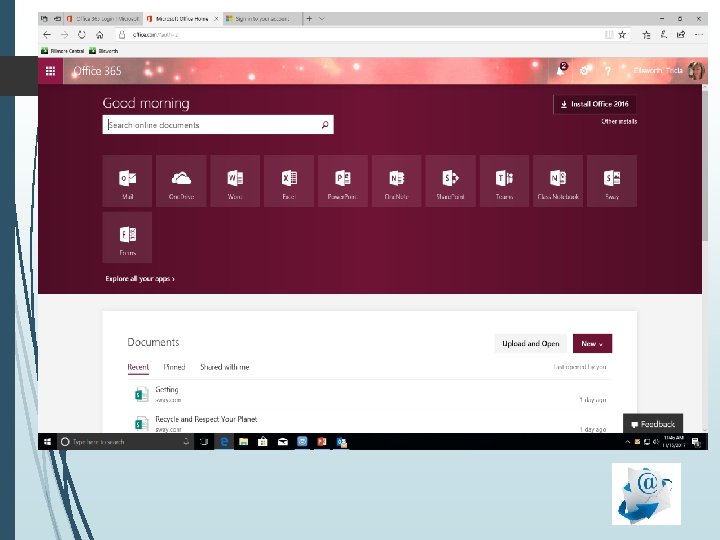
Task: Open Task View on taskbar
Action: click(x=204, y=442)
